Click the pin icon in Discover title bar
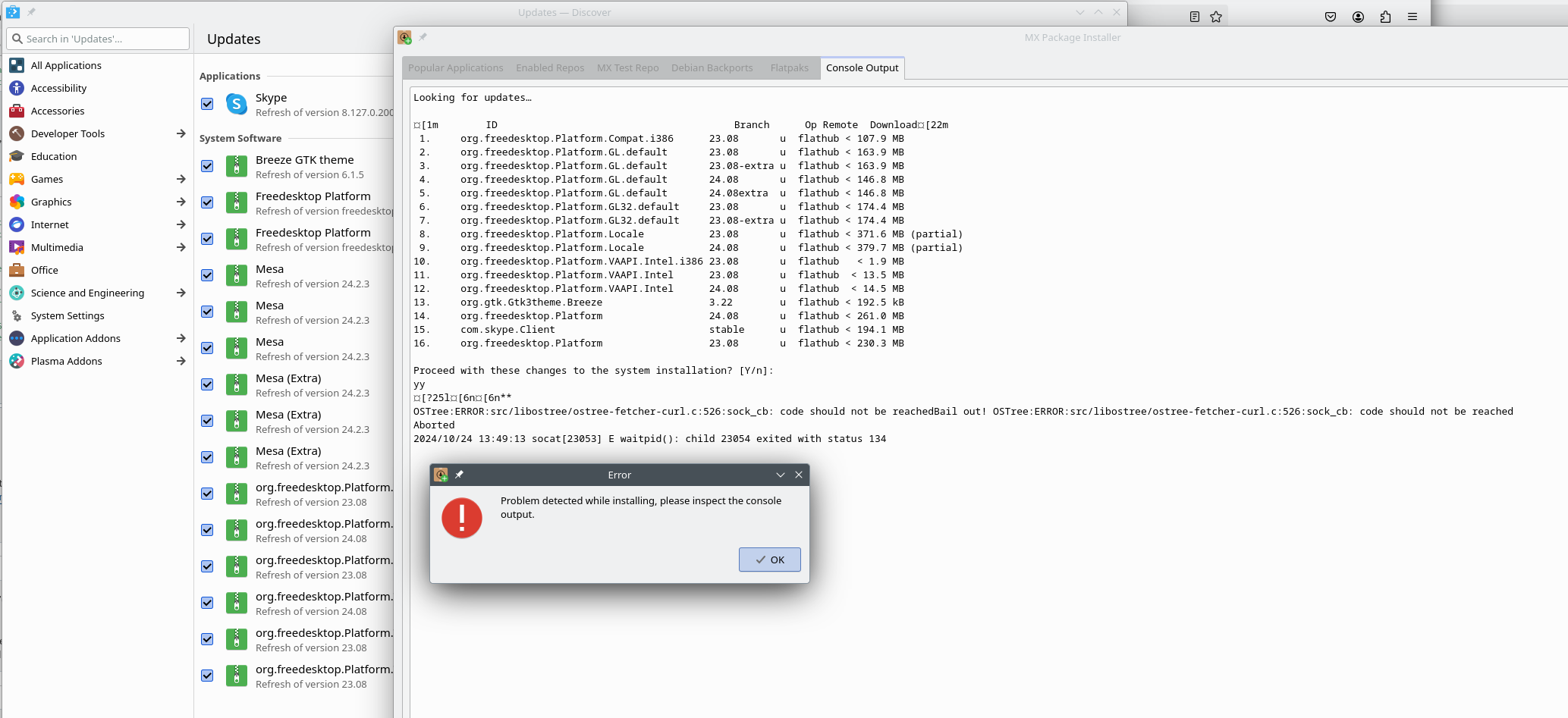Viewport: 1568px width, 718px height. 32,12
